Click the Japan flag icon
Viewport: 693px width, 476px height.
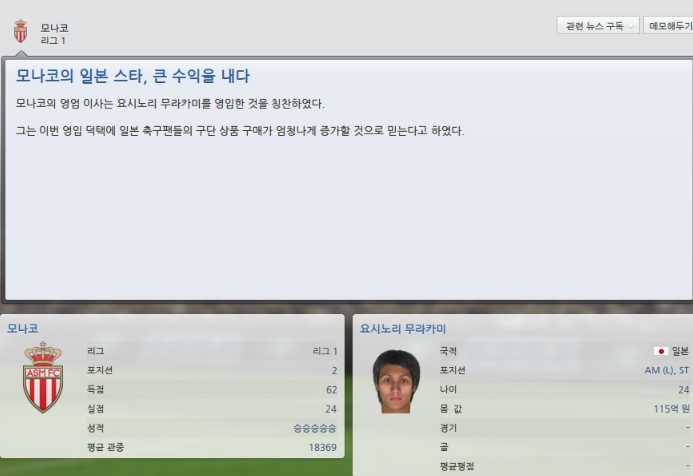[661, 351]
